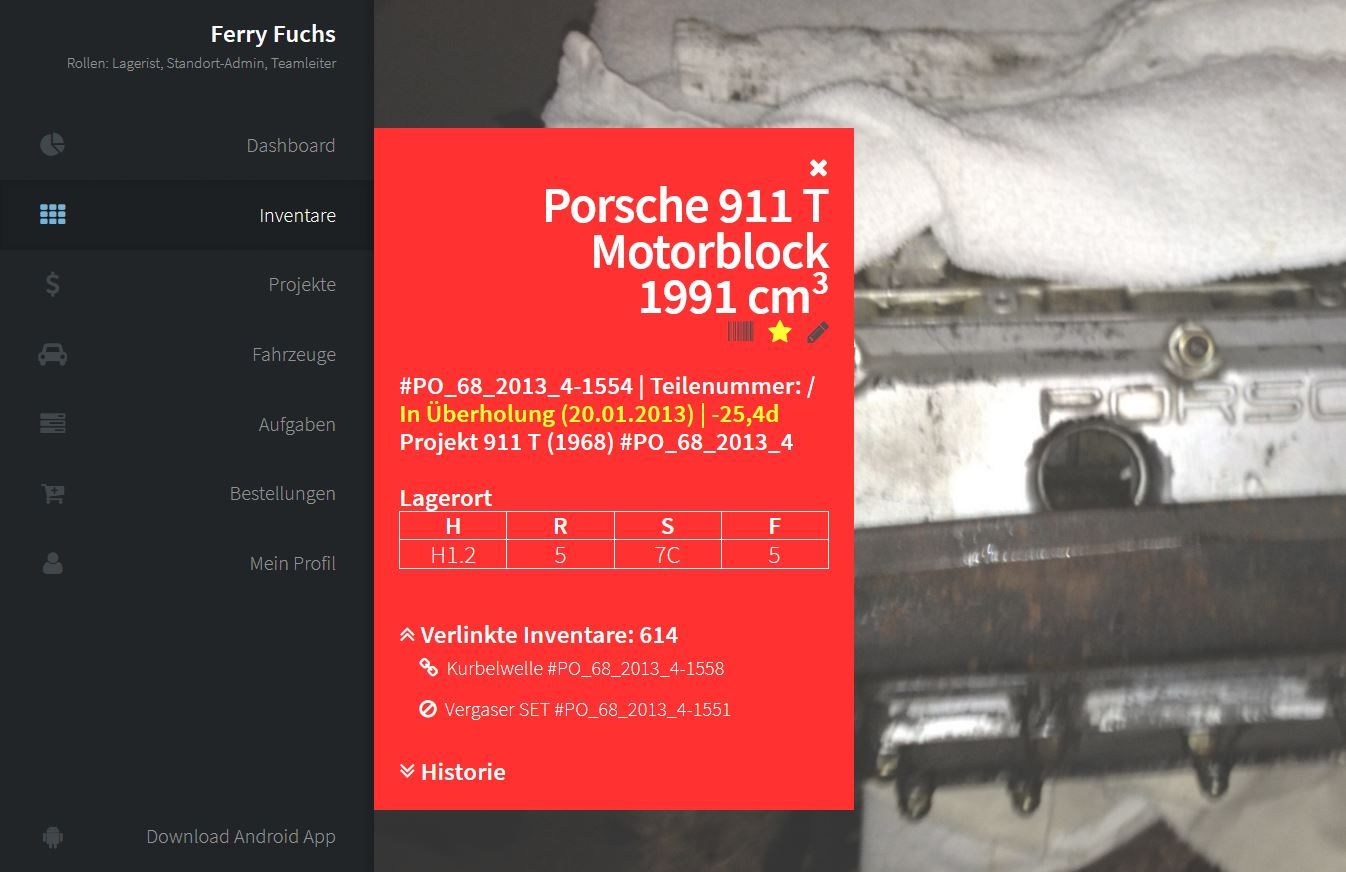1346x872 pixels.
Task: Click the S column header
Action: (x=667, y=526)
